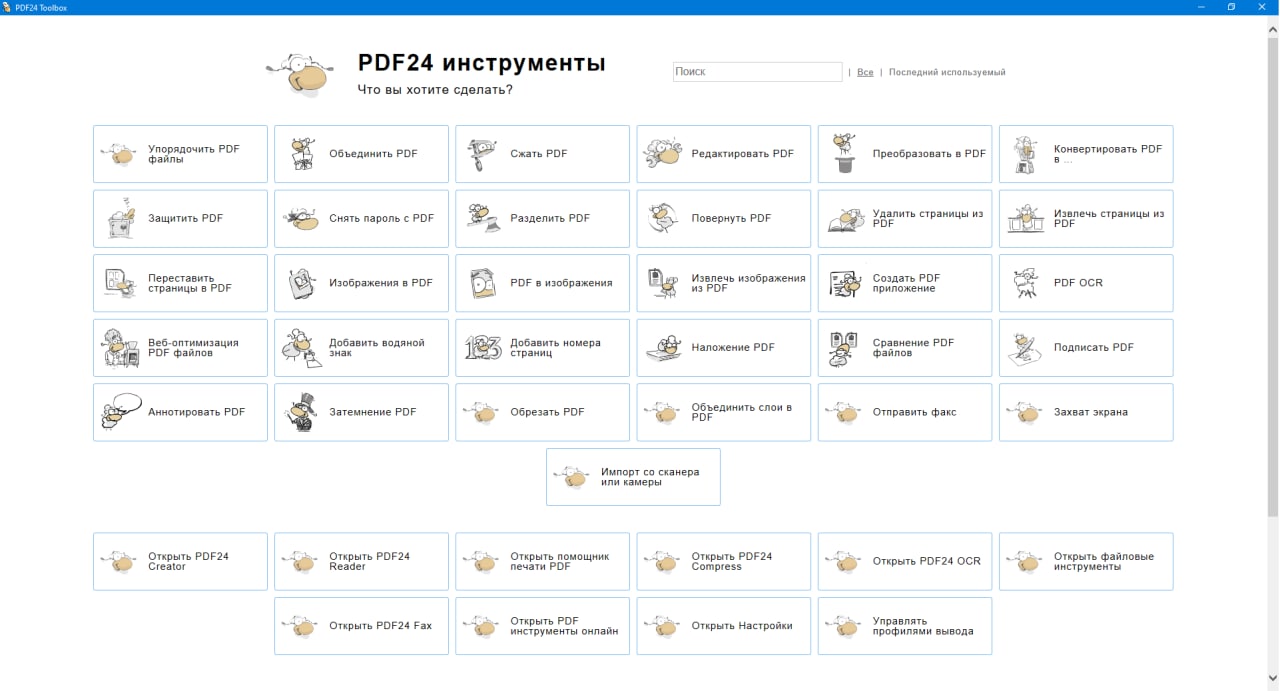Viewport: 1280px width, 691px height.
Task: Open Снять пароль с PDF tool
Action: pyautogui.click(x=361, y=218)
